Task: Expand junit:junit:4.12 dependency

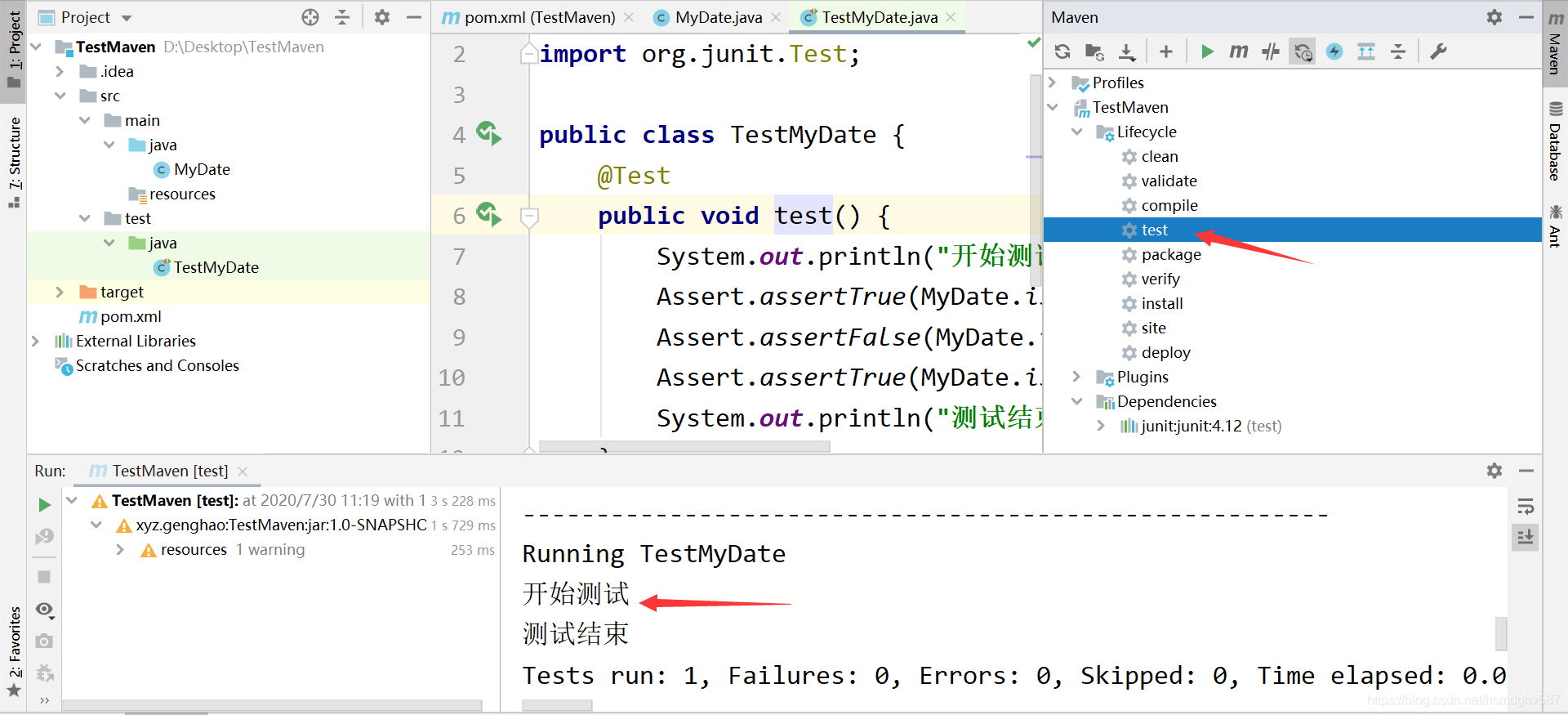Action: (x=1101, y=426)
